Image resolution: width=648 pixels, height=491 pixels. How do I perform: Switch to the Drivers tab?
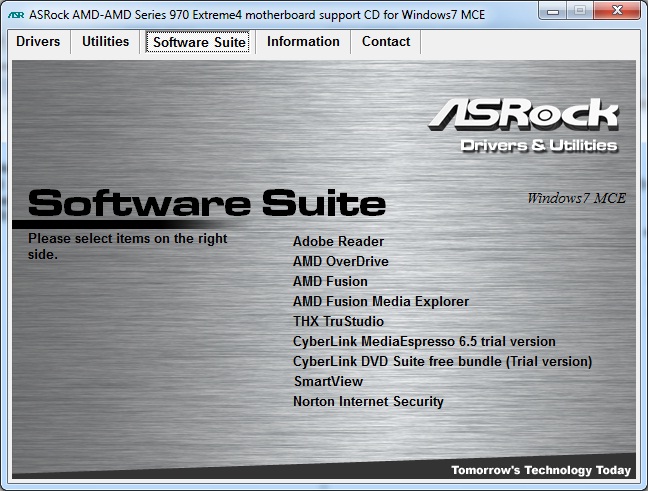pyautogui.click(x=38, y=42)
